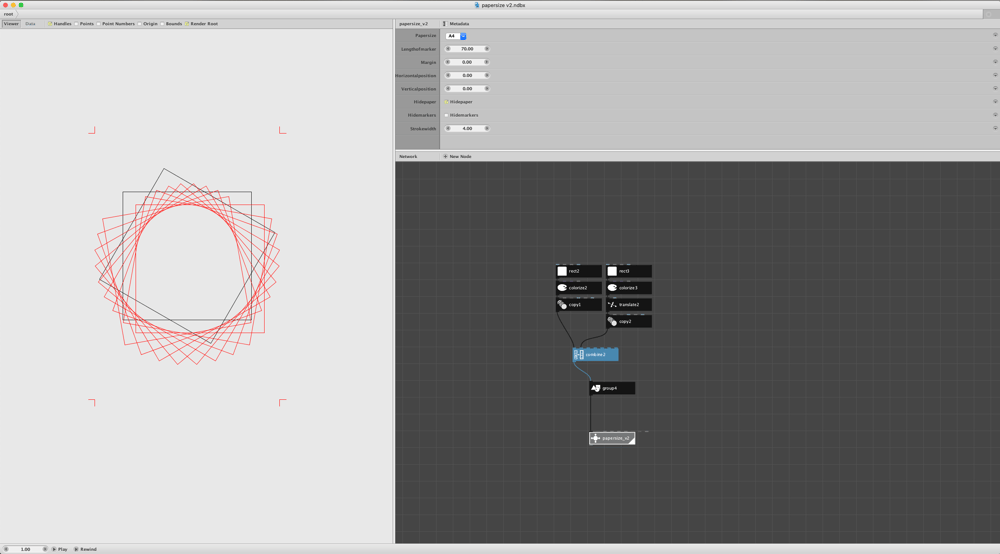Click the copy2 node icon
The height and width of the screenshot is (554, 1000).
tap(612, 321)
